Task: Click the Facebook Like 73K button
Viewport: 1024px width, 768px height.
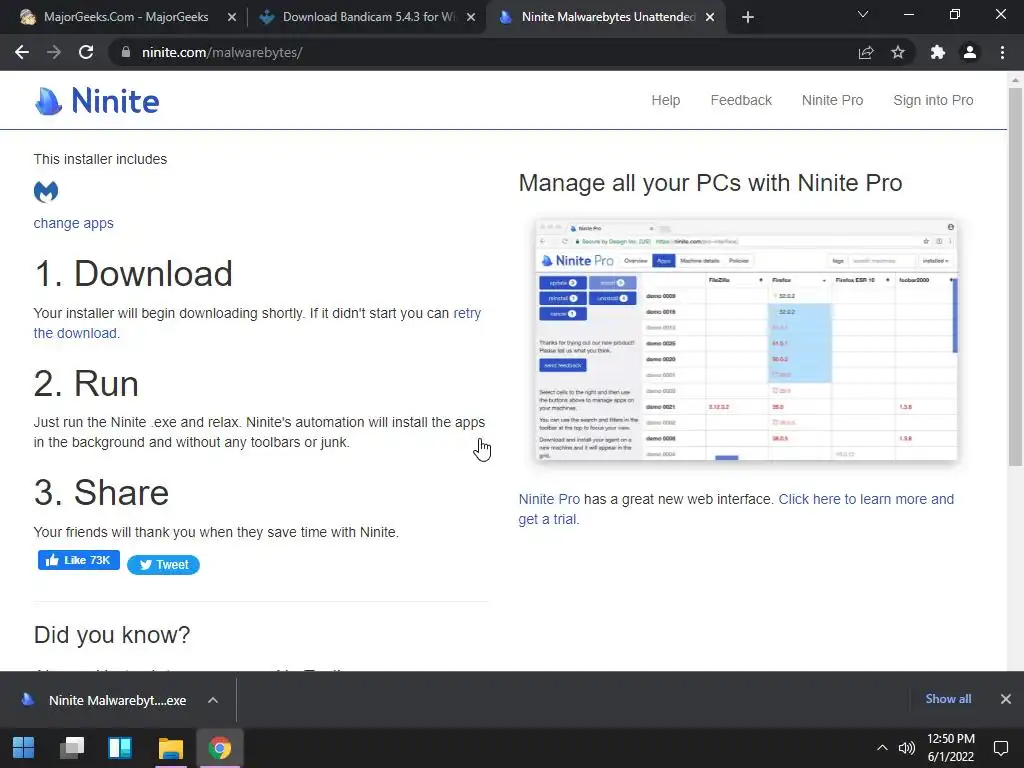Action: 79,560
